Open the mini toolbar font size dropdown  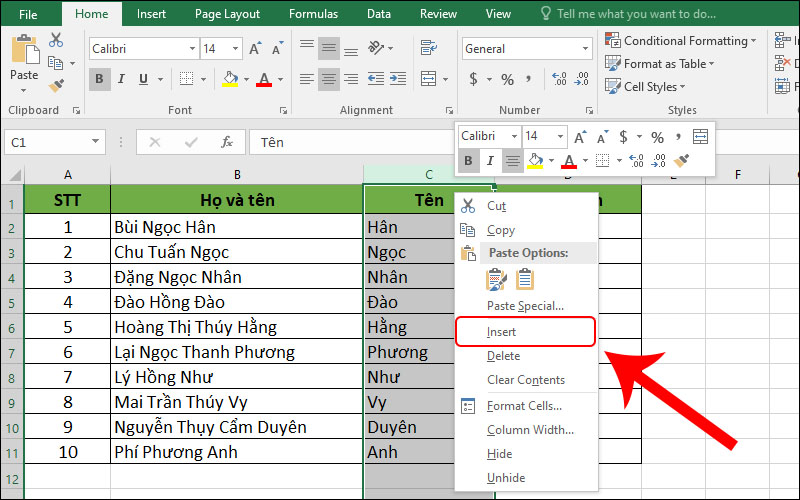(x=560, y=136)
